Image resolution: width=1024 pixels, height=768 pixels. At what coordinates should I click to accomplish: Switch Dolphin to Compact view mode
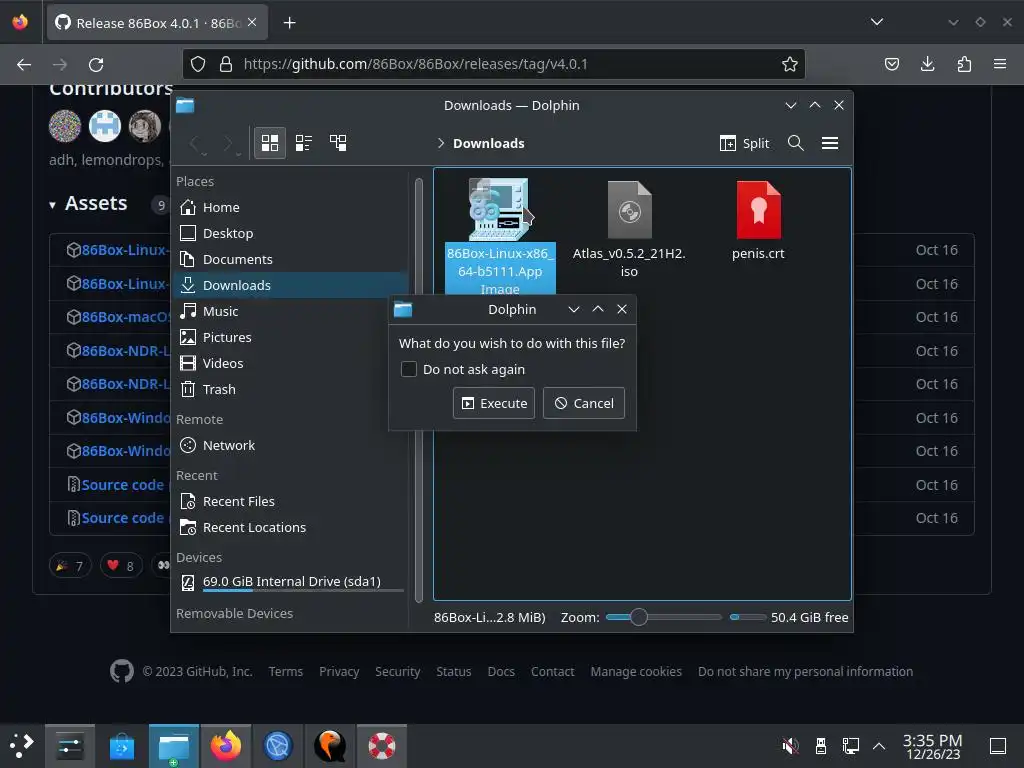(304, 143)
